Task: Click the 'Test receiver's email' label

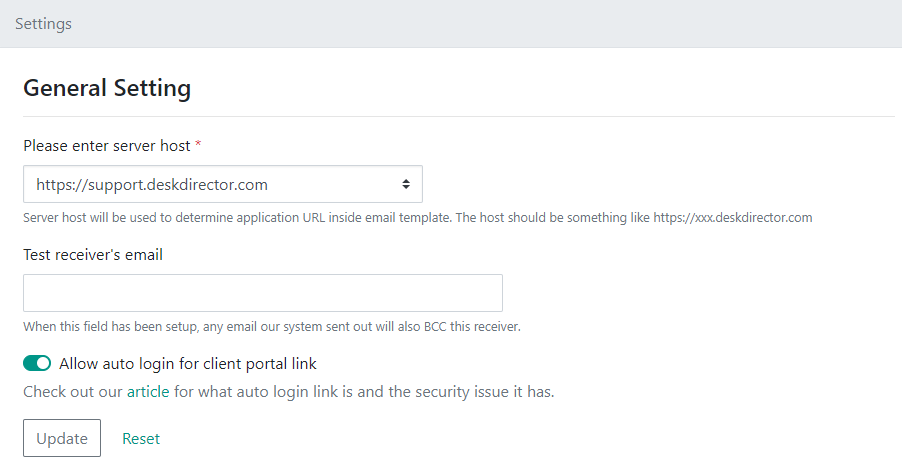Action: click(93, 255)
